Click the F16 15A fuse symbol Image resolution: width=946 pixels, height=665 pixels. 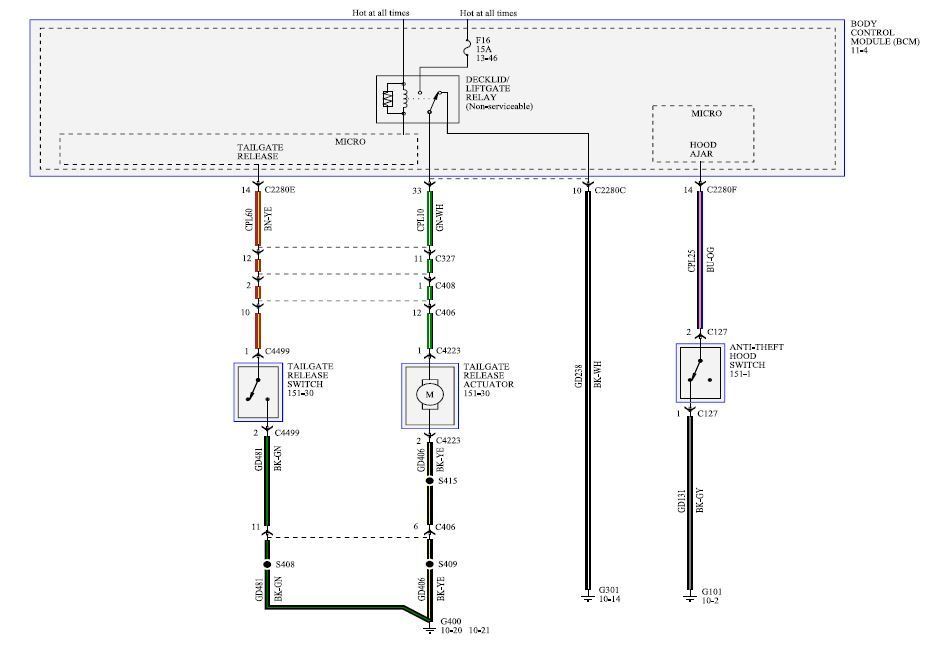click(467, 47)
